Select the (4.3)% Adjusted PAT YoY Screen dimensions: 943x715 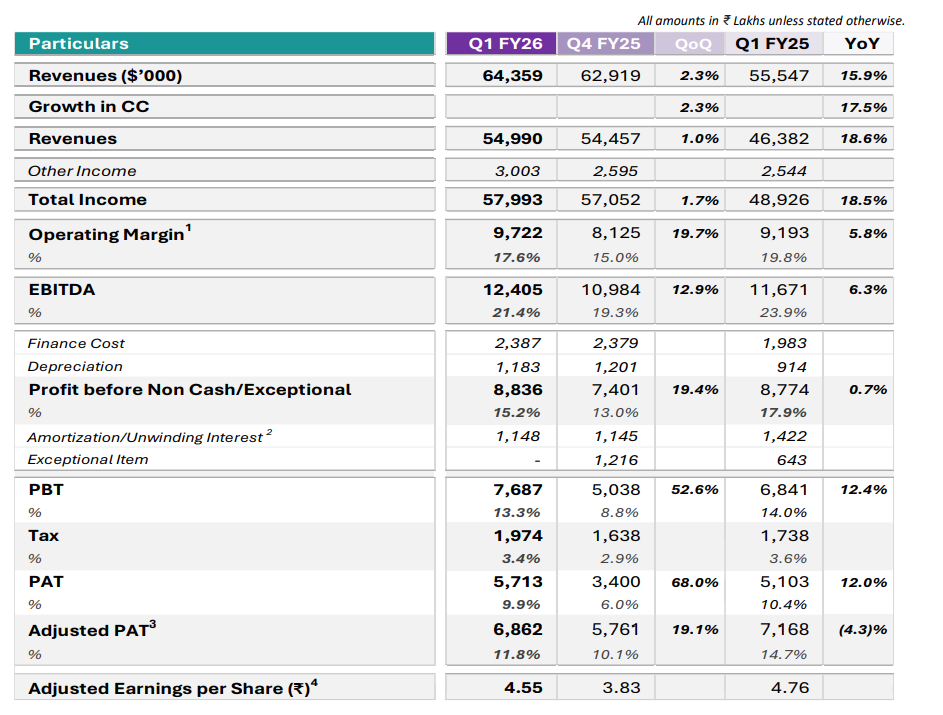(x=863, y=630)
